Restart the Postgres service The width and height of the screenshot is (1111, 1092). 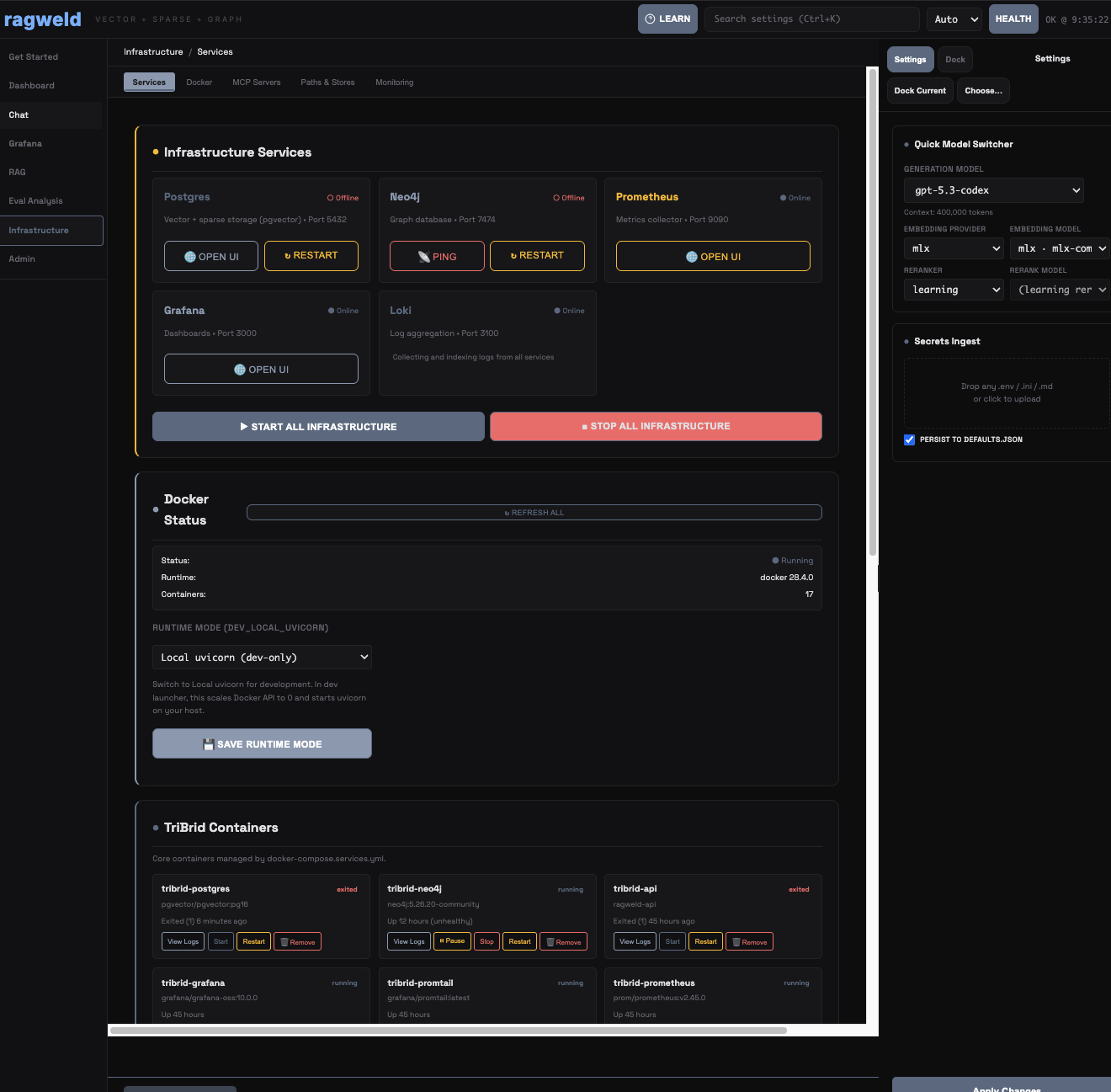tap(311, 256)
